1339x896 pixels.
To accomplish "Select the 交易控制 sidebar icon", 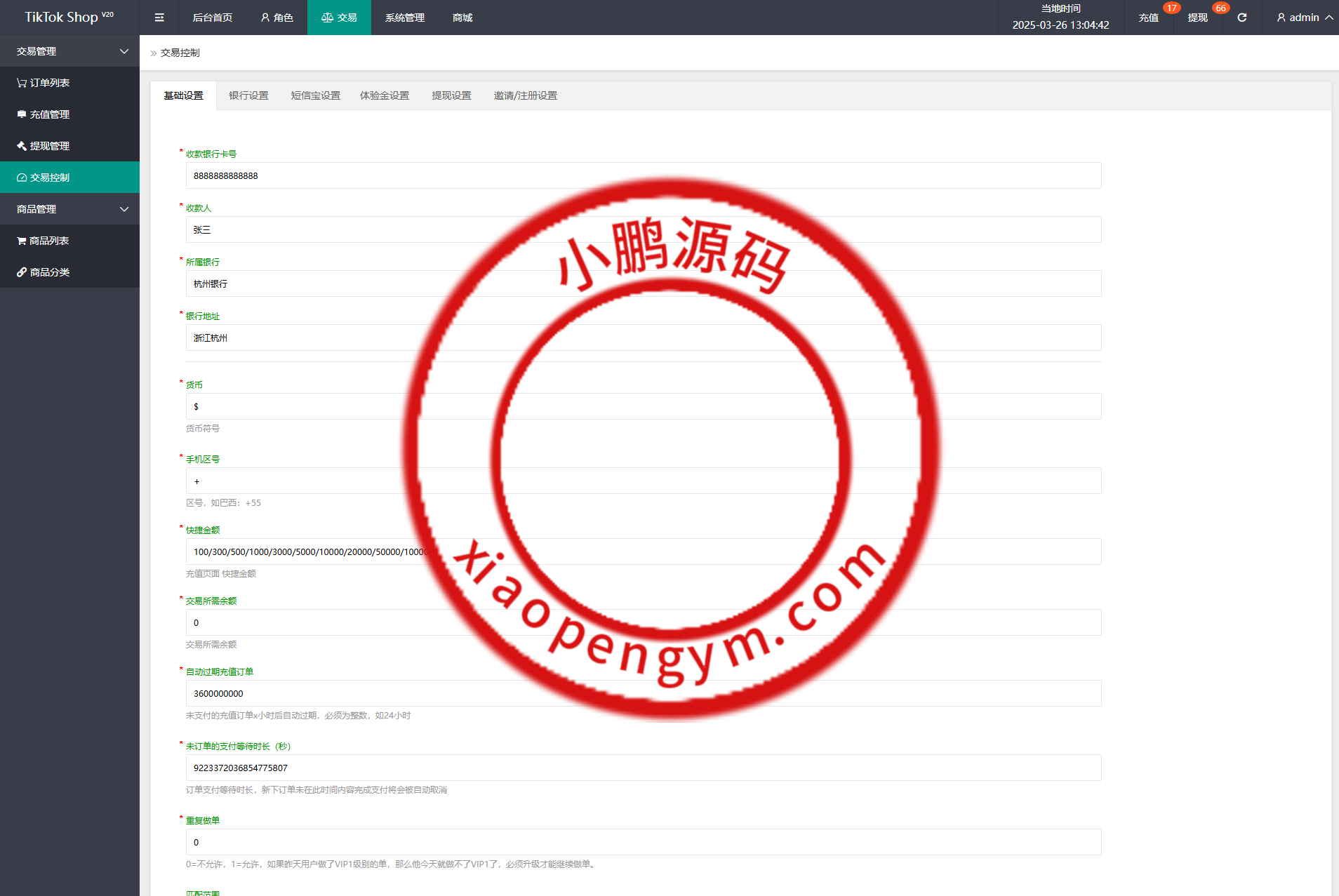I will [x=22, y=177].
